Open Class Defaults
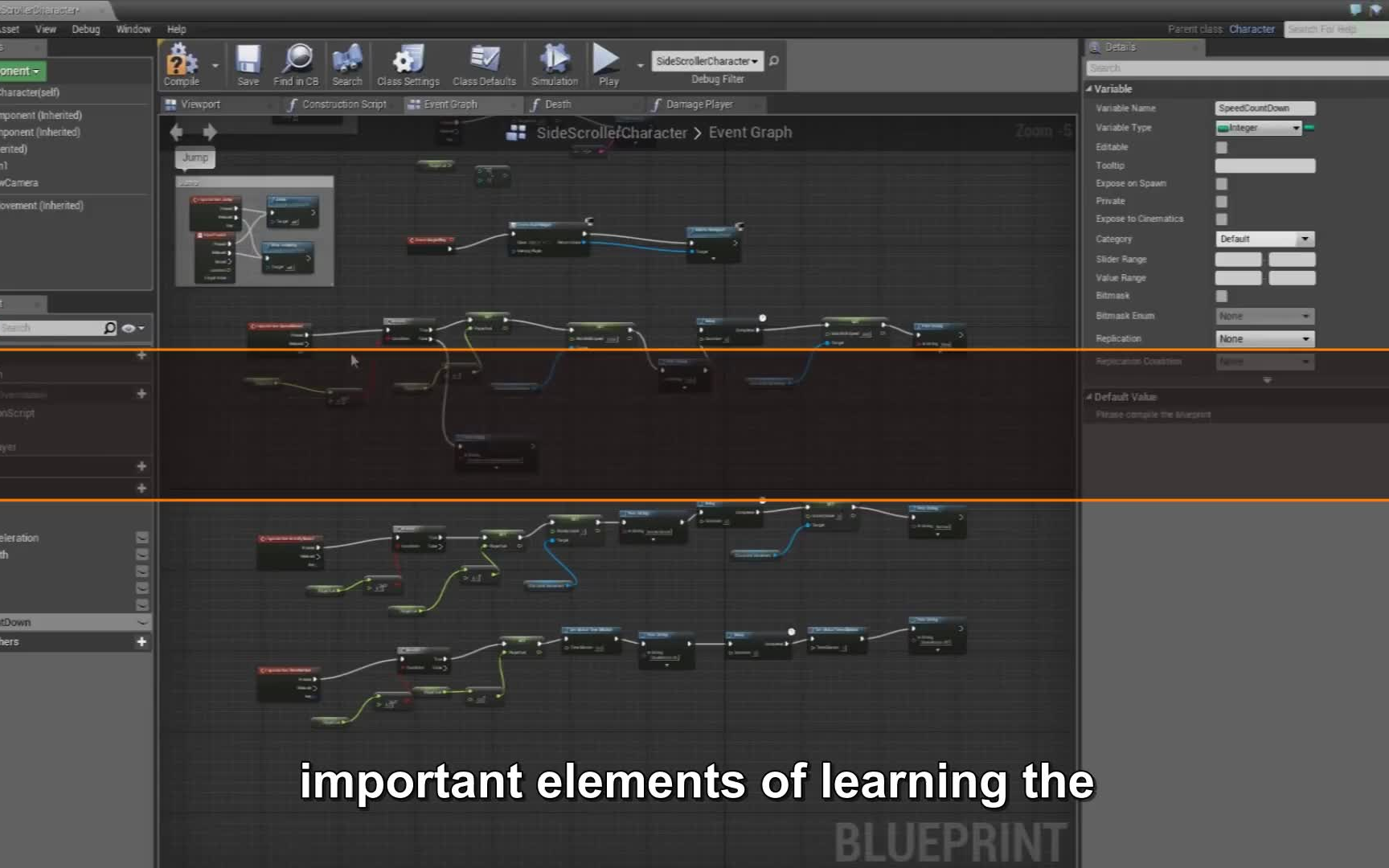This screenshot has width=1389, height=868. pyautogui.click(x=483, y=64)
